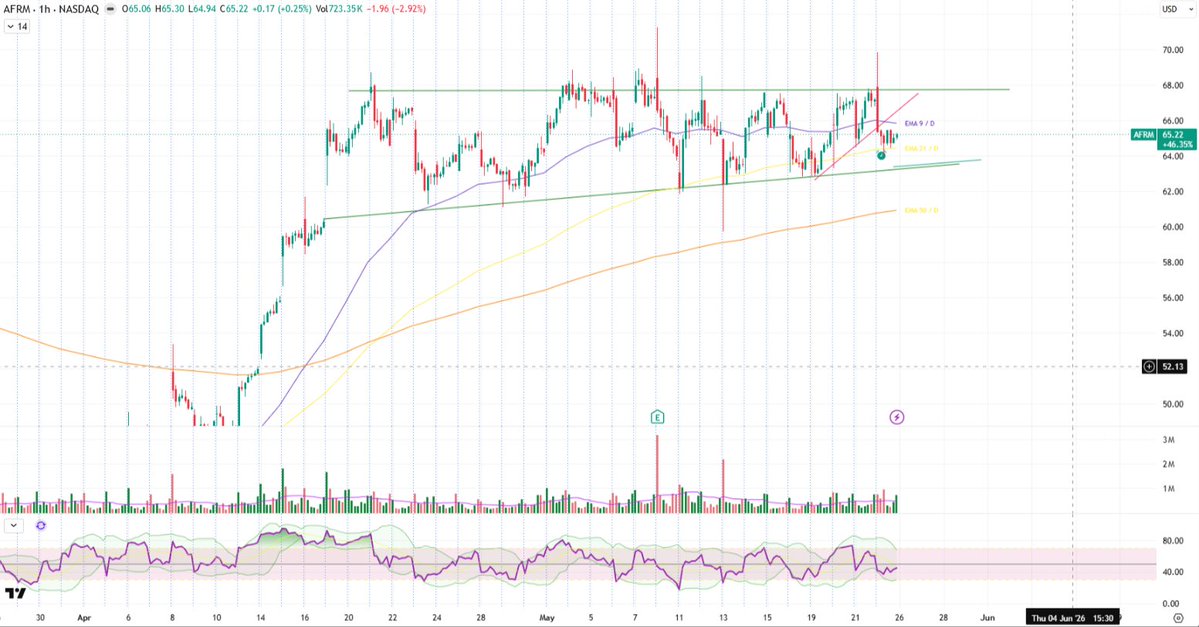
Task: Click the 54.00 price scale value
Action: coord(1173,333)
